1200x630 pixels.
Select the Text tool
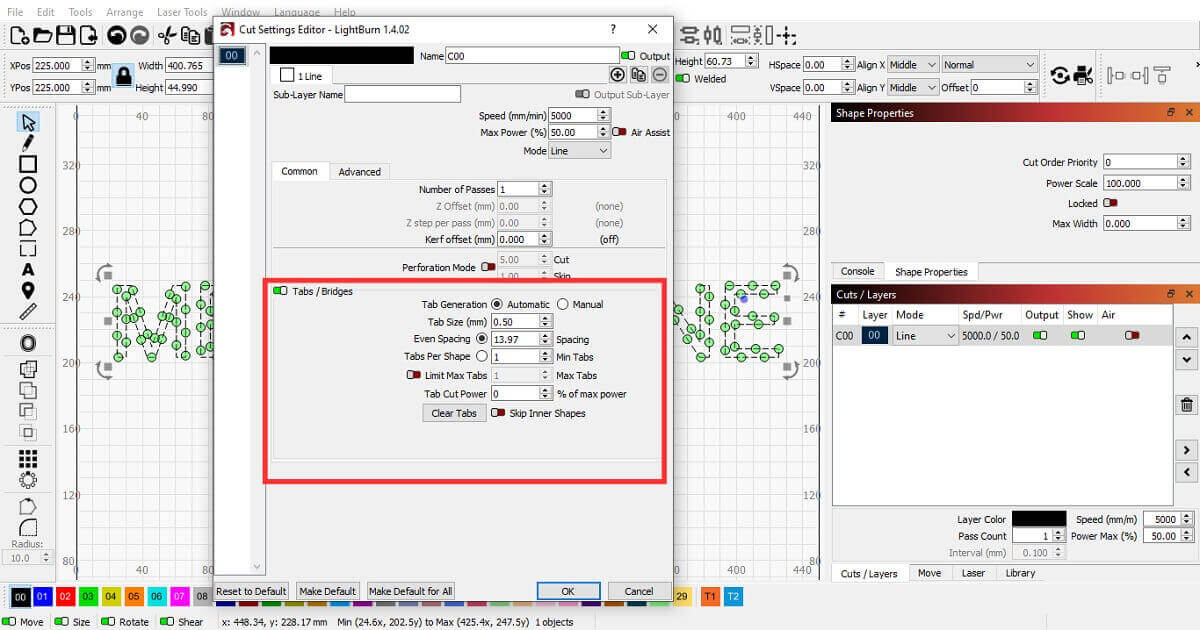pos(28,270)
